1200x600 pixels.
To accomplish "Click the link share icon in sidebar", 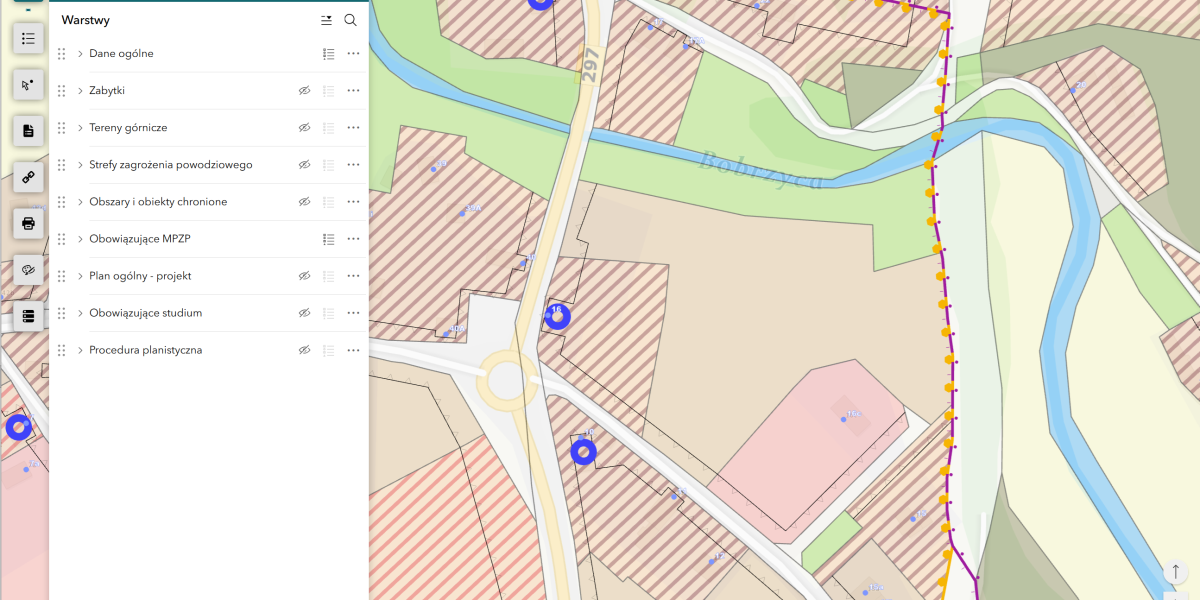I will tap(28, 177).
